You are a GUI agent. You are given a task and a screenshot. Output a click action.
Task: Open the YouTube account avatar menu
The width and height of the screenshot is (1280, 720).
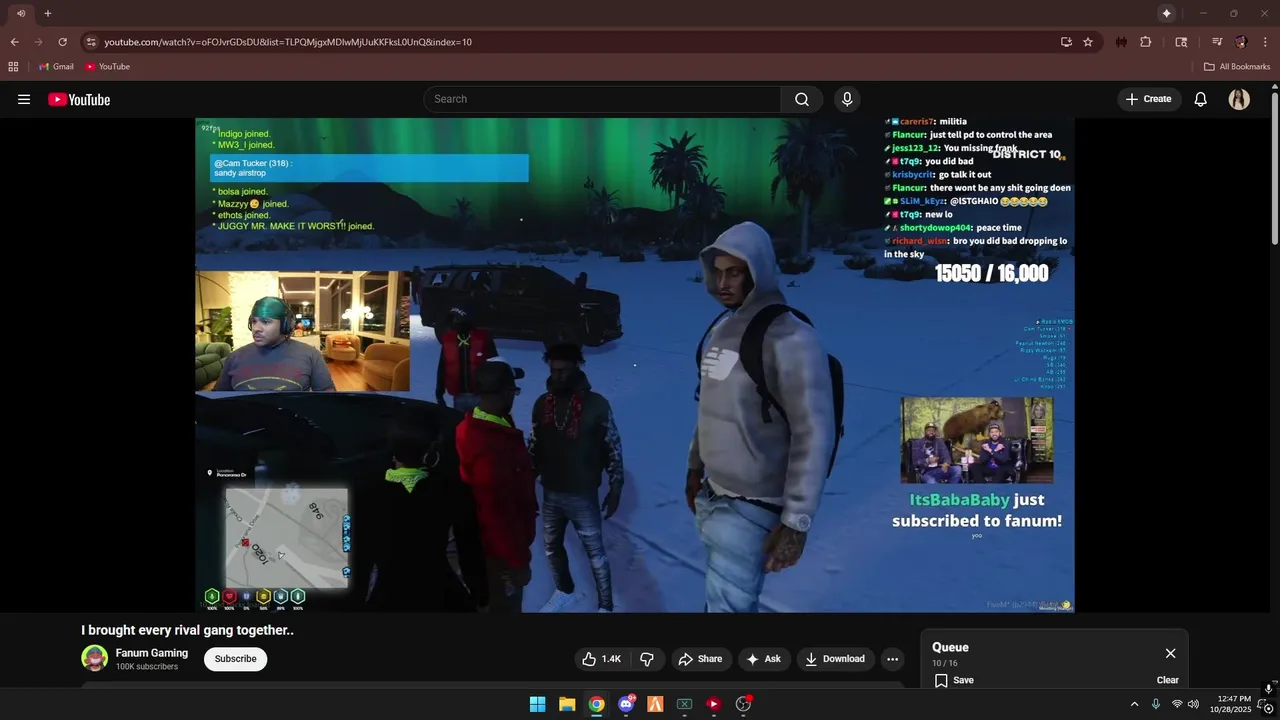(1239, 99)
